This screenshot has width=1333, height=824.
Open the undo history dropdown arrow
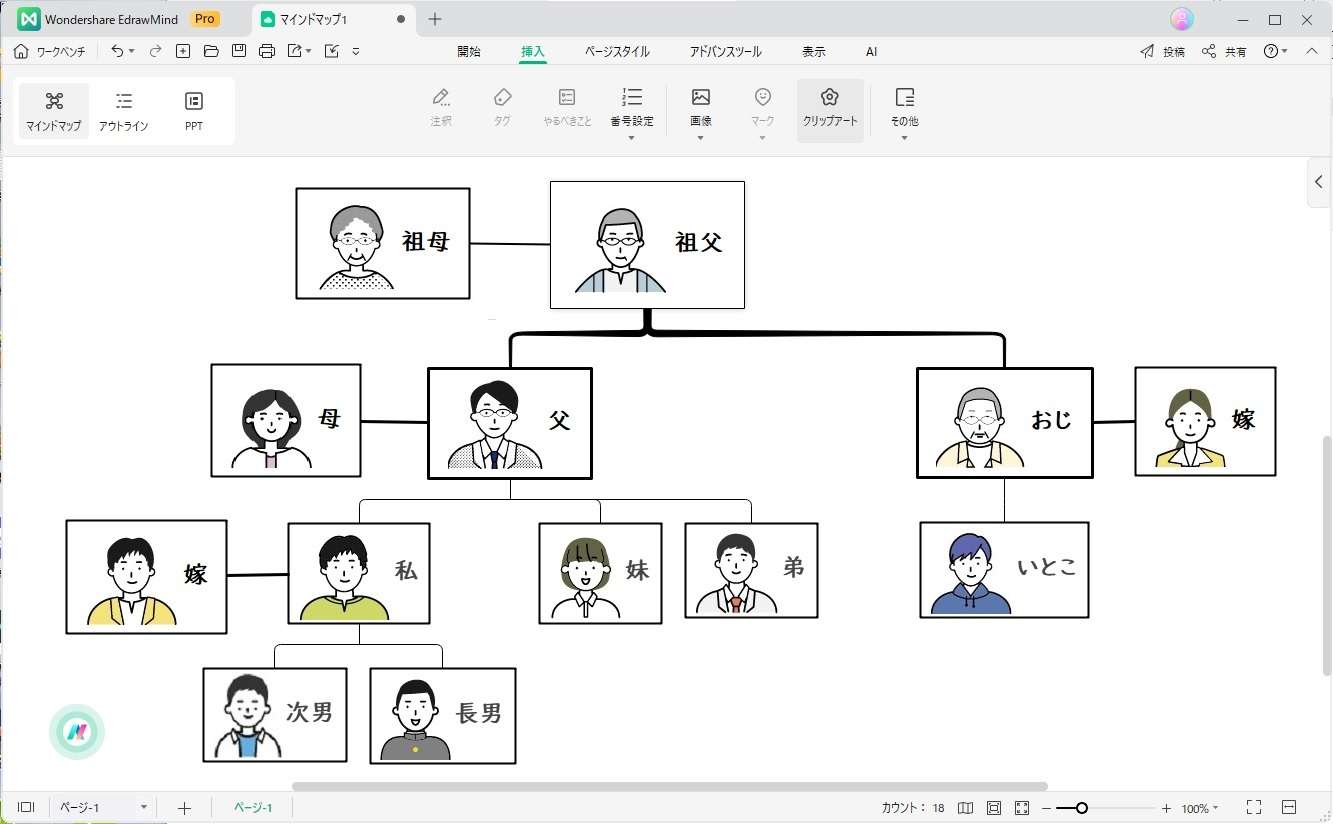pos(131,50)
